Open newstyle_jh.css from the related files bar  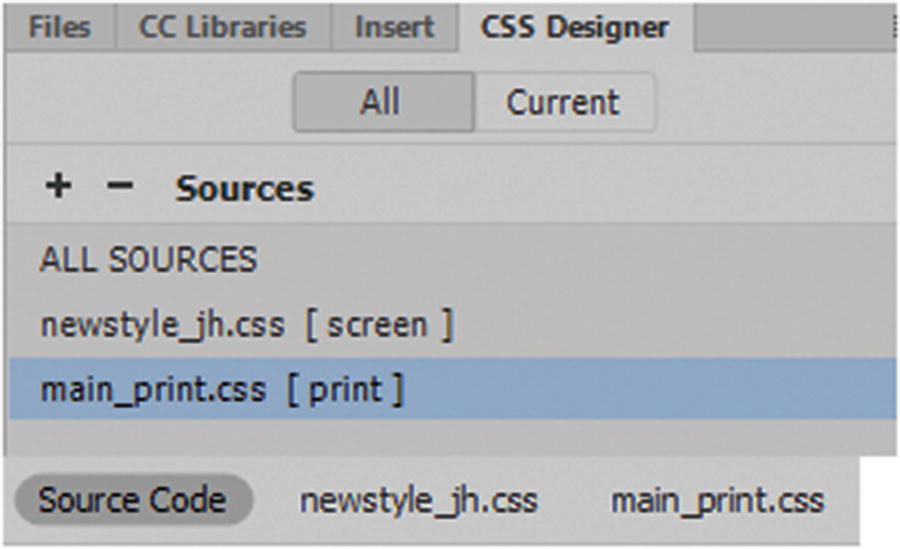[418, 500]
